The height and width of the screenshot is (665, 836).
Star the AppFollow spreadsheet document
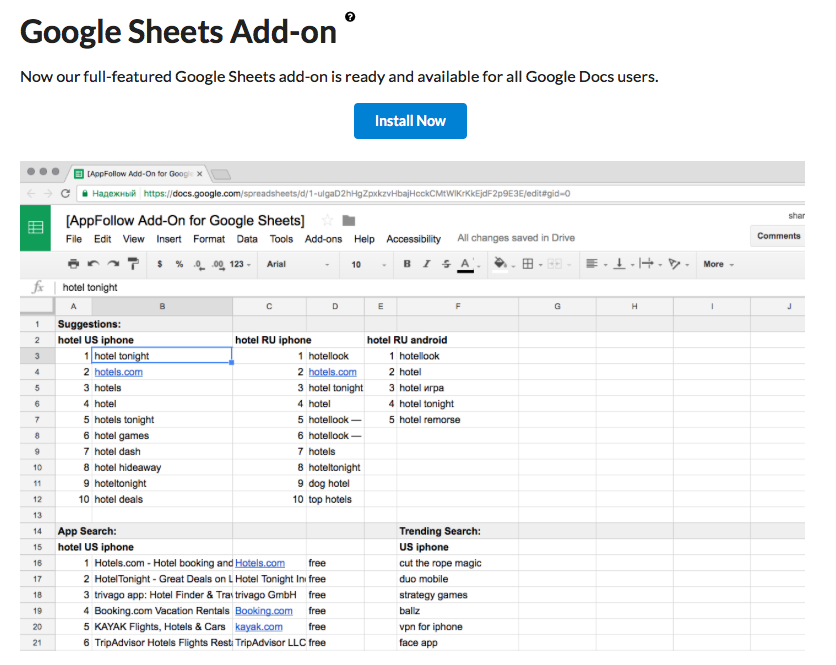click(327, 220)
